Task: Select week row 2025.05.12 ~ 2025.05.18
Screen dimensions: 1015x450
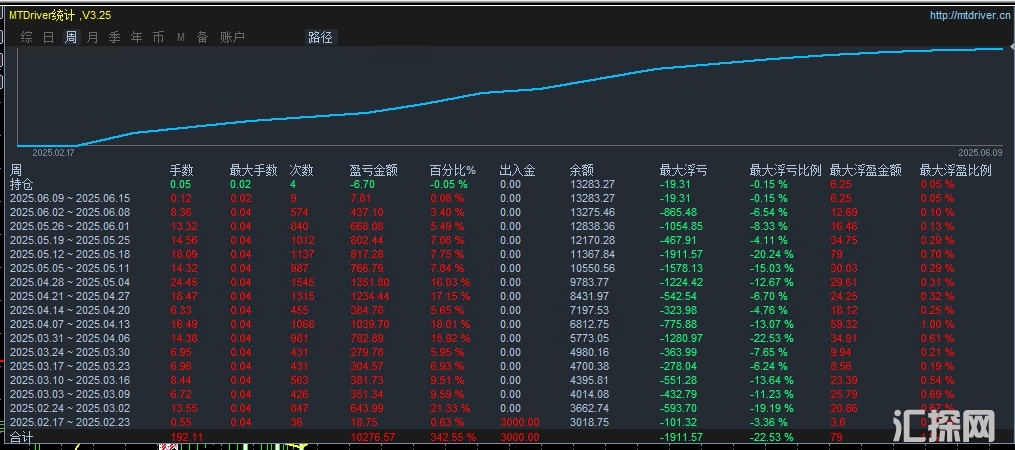Action: pyautogui.click(x=70, y=254)
